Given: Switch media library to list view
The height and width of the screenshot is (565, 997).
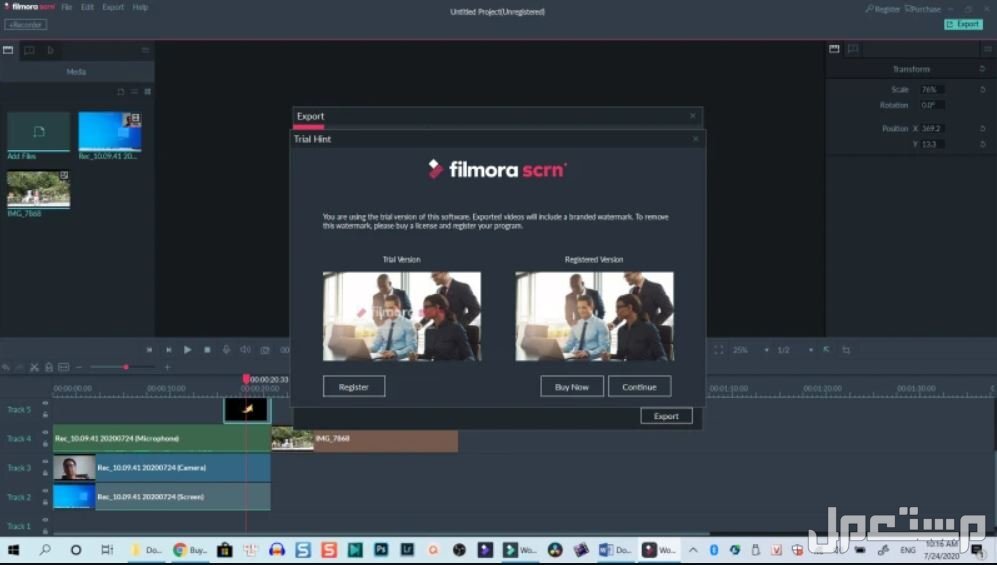Looking at the screenshot, I should (x=134, y=92).
